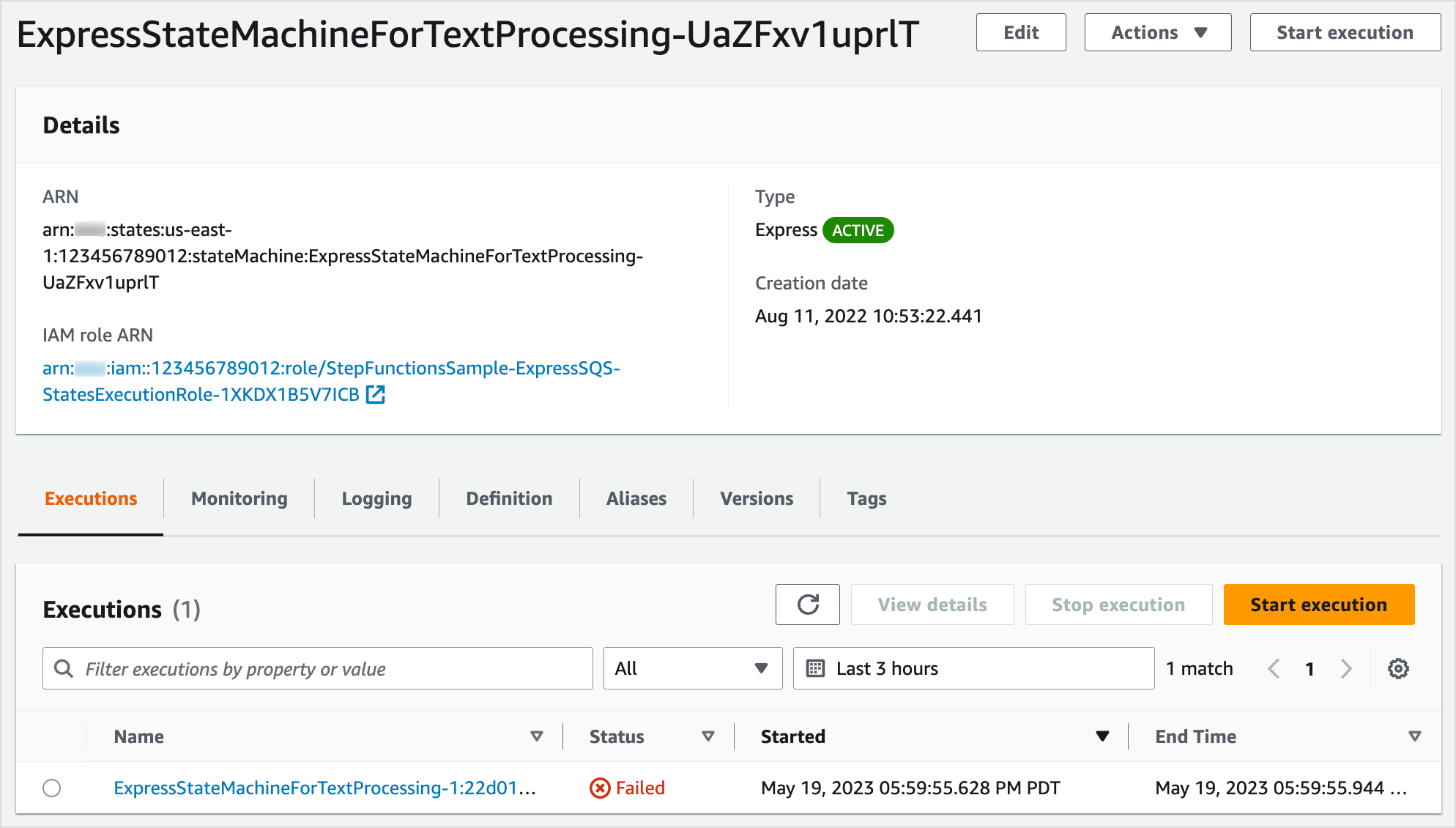Open the Last 3 hours time range picker
Screen dimensions: 1456x828
point(974,668)
